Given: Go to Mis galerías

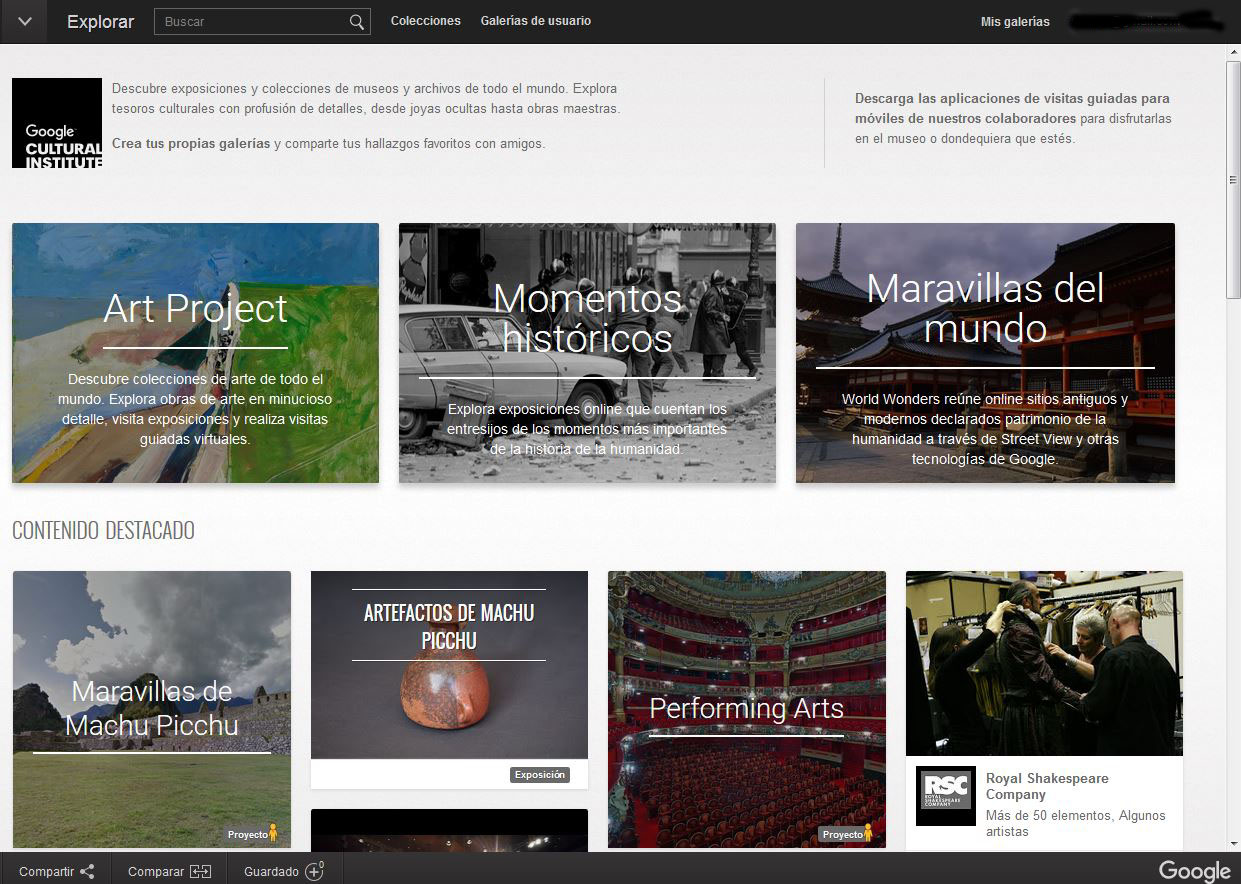Looking at the screenshot, I should (x=1015, y=22).
